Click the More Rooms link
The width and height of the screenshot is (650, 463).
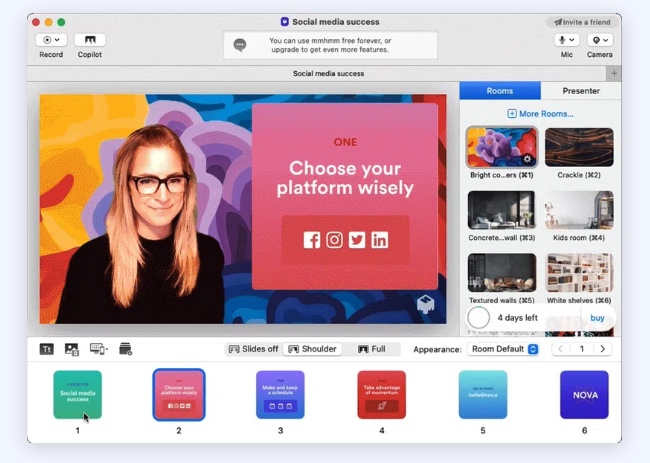click(x=541, y=114)
